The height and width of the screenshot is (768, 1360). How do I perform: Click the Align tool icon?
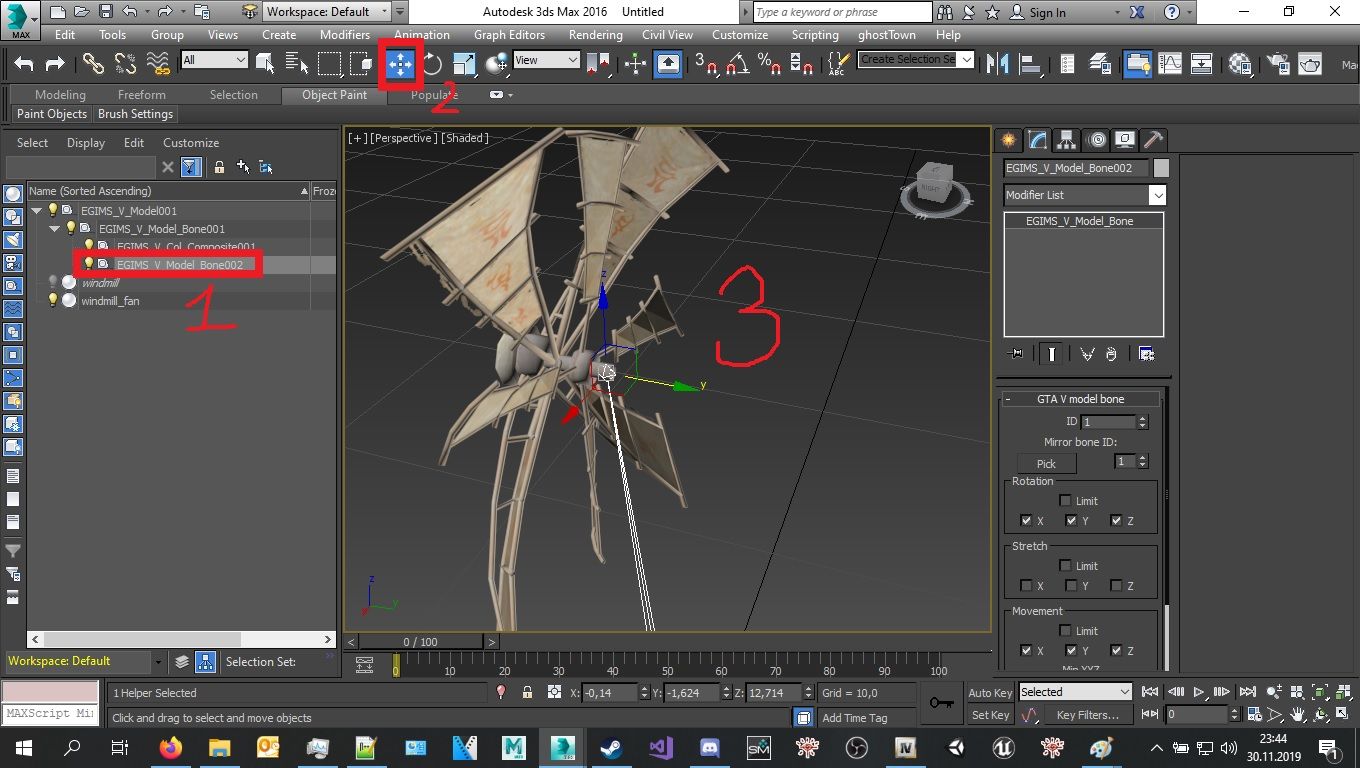coord(1029,64)
